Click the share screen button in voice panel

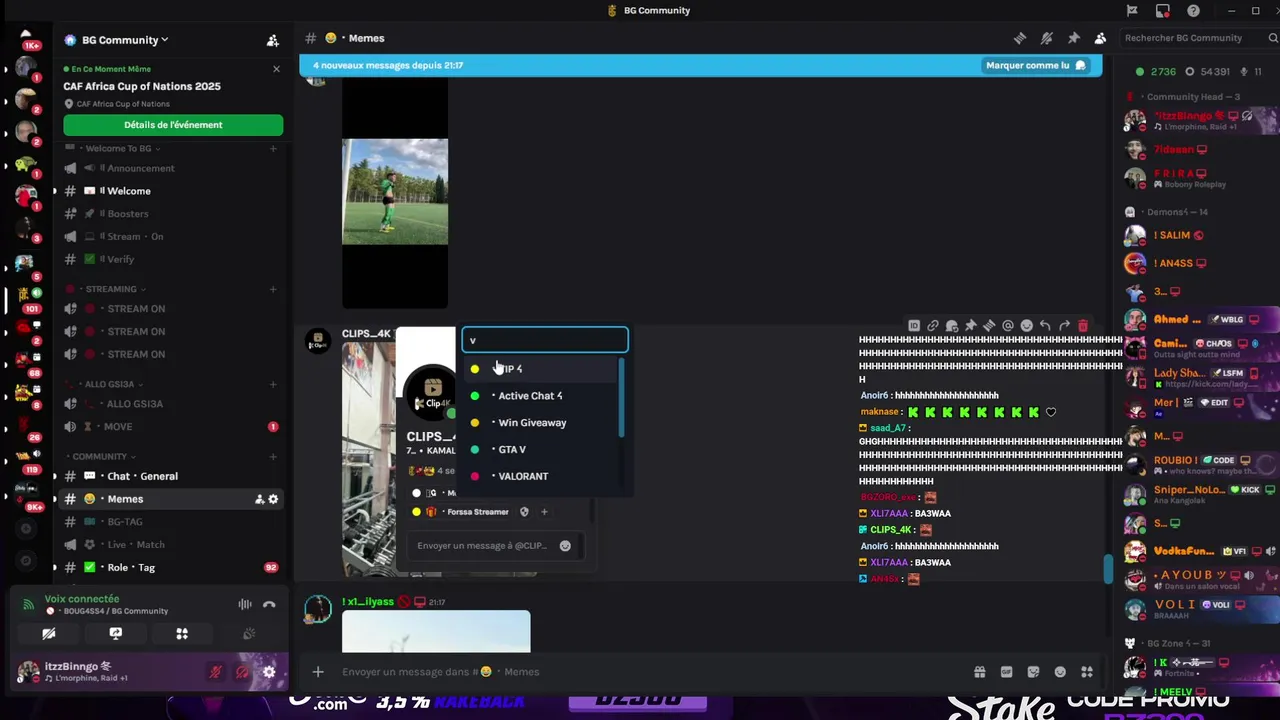pyautogui.click(x=115, y=634)
